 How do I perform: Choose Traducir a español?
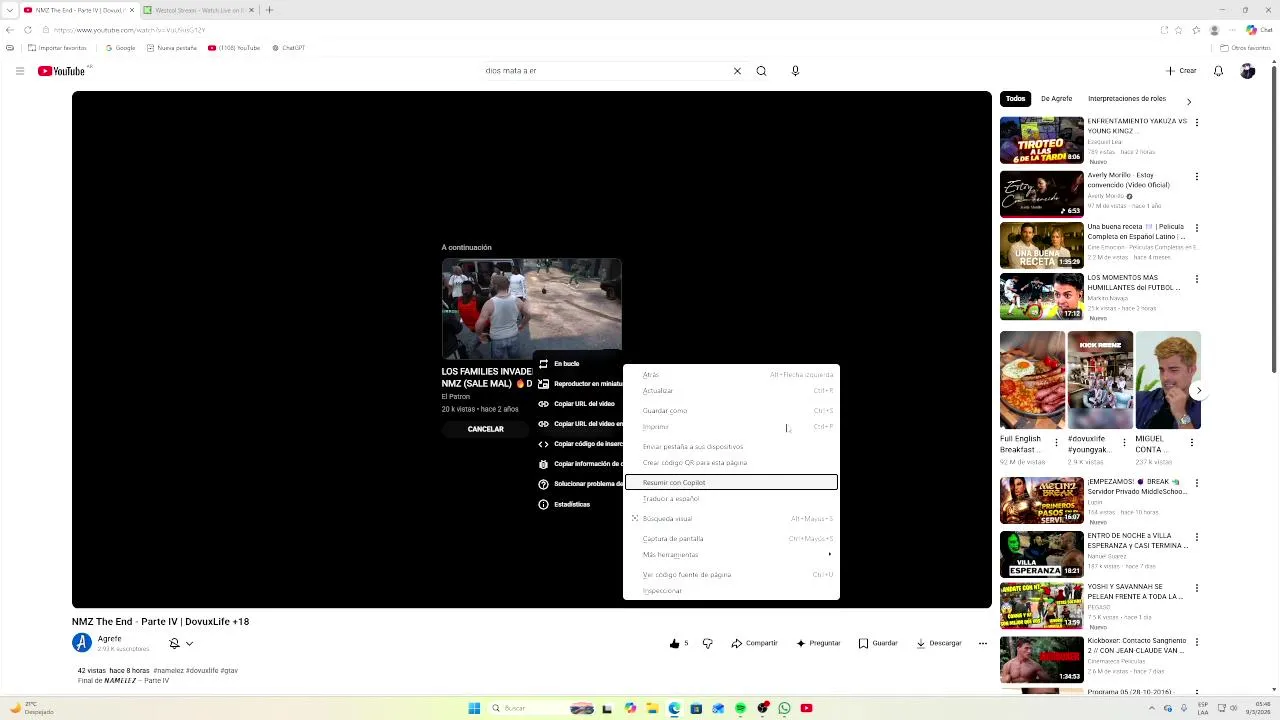[x=731, y=499]
